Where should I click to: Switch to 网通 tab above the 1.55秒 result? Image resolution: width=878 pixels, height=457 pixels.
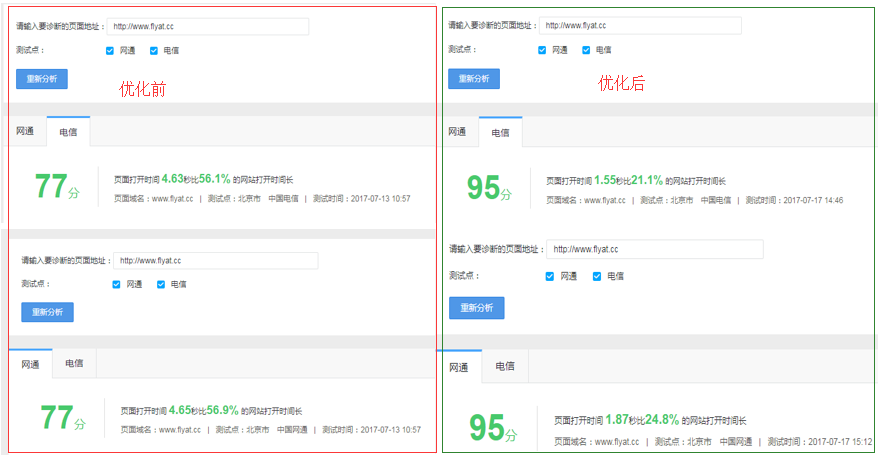pos(457,132)
